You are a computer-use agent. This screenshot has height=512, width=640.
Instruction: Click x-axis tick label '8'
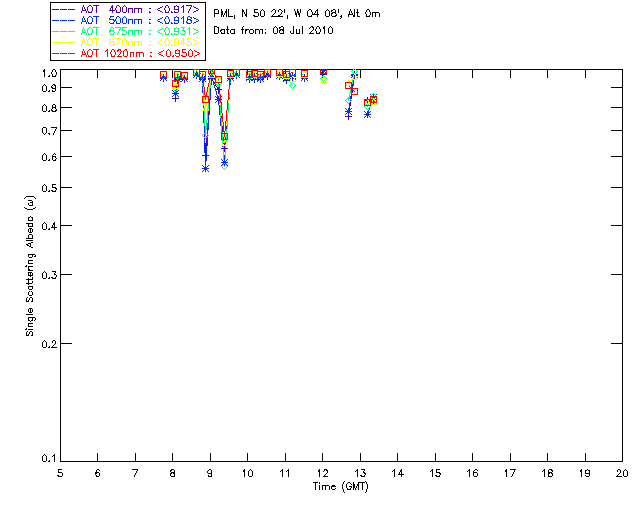(173, 473)
